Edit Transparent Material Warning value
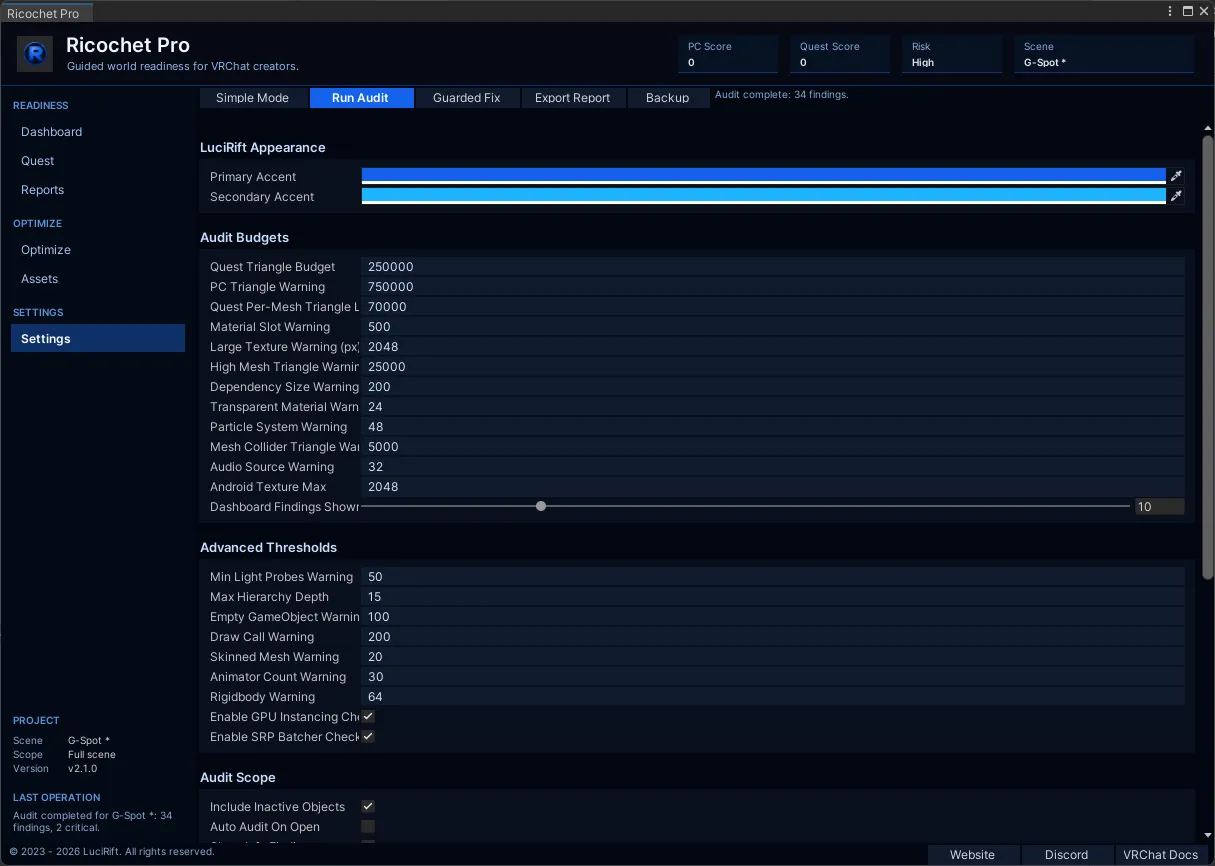 pyautogui.click(x=773, y=407)
